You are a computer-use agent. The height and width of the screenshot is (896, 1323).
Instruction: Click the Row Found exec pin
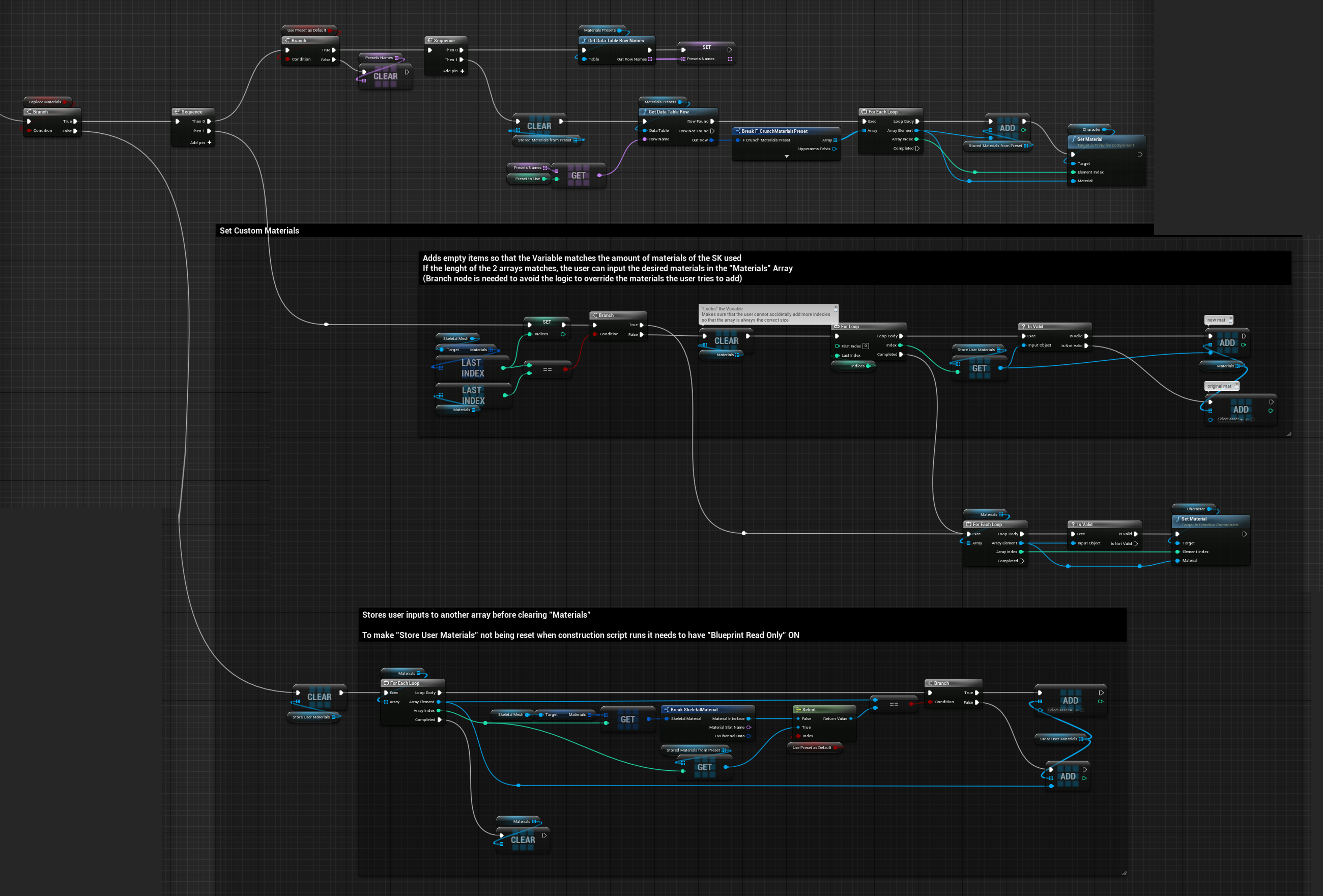[712, 121]
